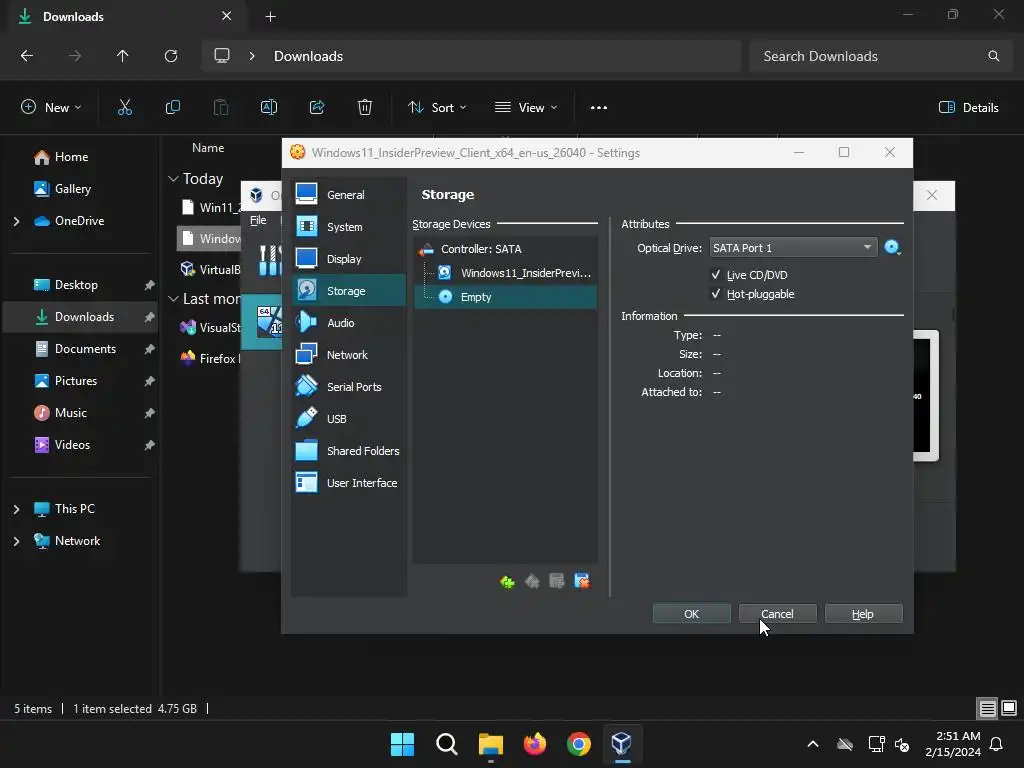Open Network settings category in VirtualBox
This screenshot has width=1024, height=768.
348,355
